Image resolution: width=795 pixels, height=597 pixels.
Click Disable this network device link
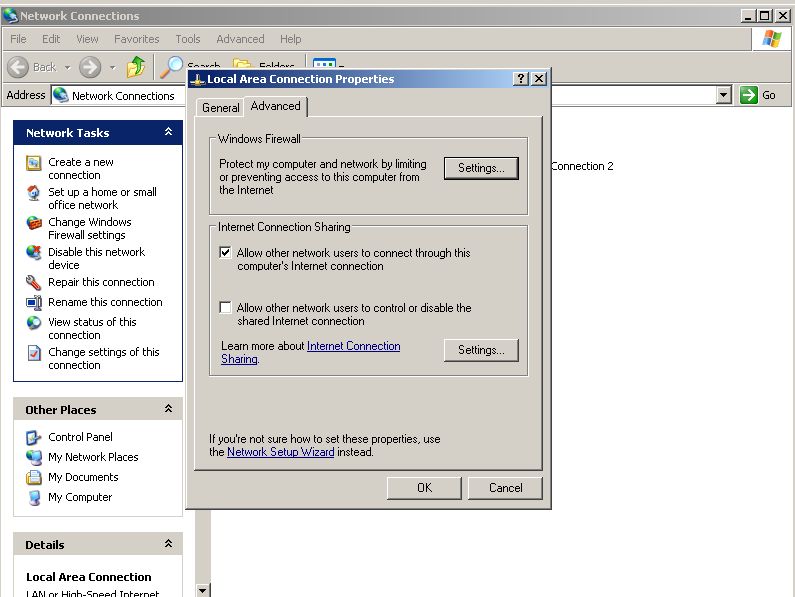(97, 258)
